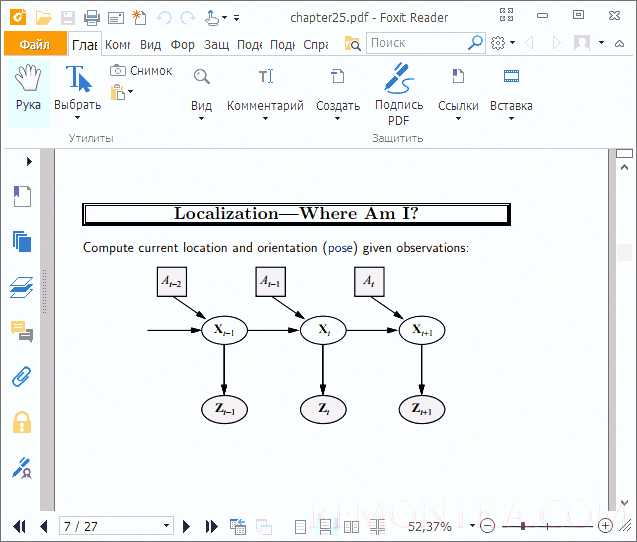
Task: Click the Redo arrow icon
Action: [x=188, y=18]
